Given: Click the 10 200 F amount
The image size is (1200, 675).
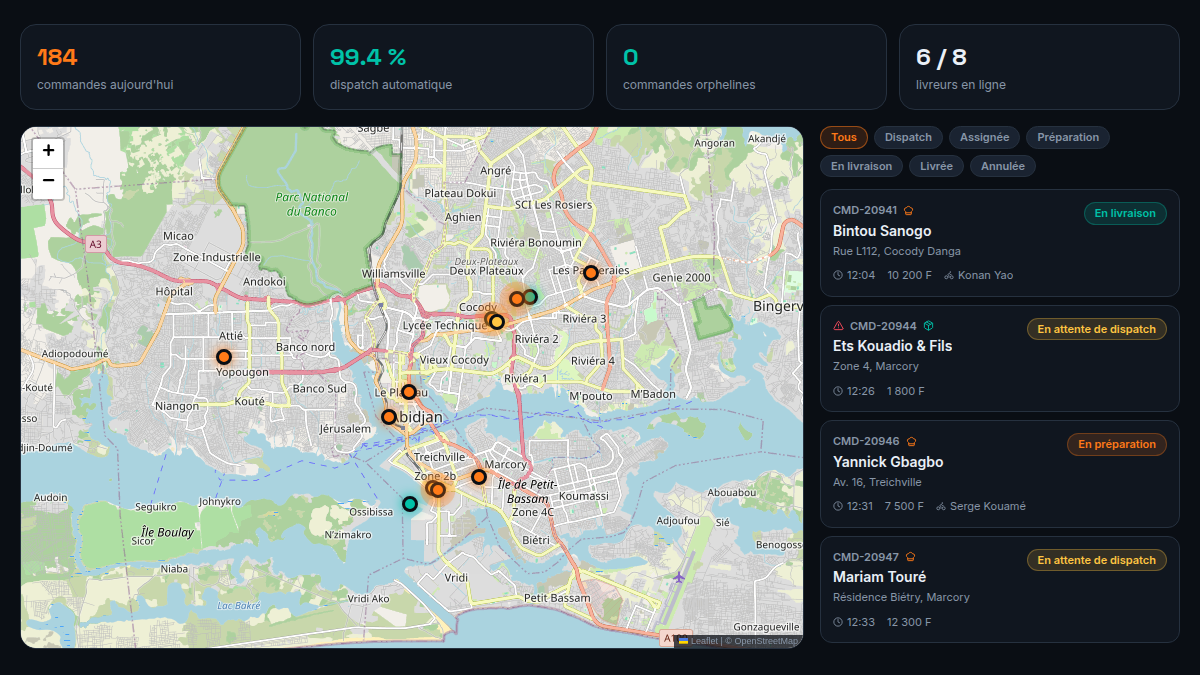Looking at the screenshot, I should [x=909, y=275].
